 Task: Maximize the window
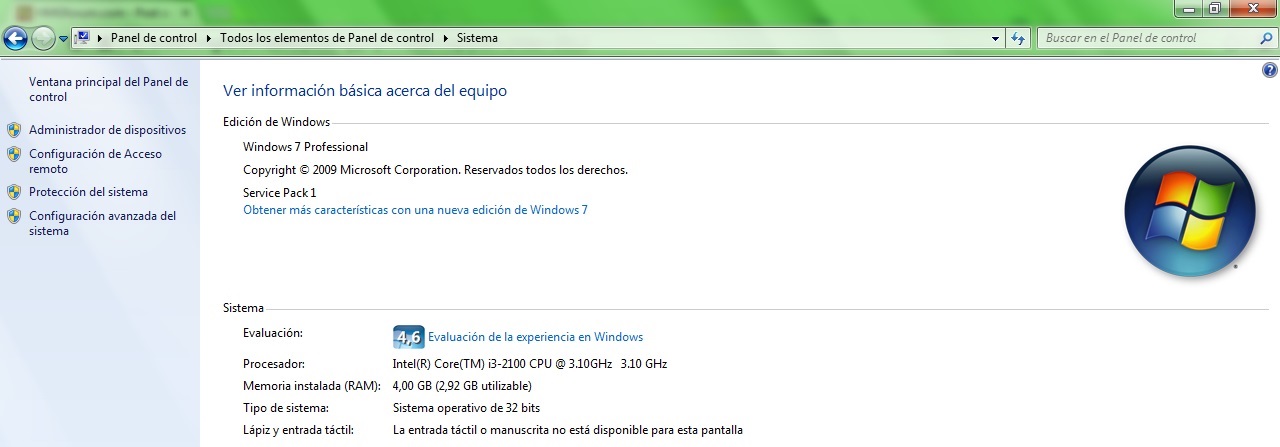1215,8
